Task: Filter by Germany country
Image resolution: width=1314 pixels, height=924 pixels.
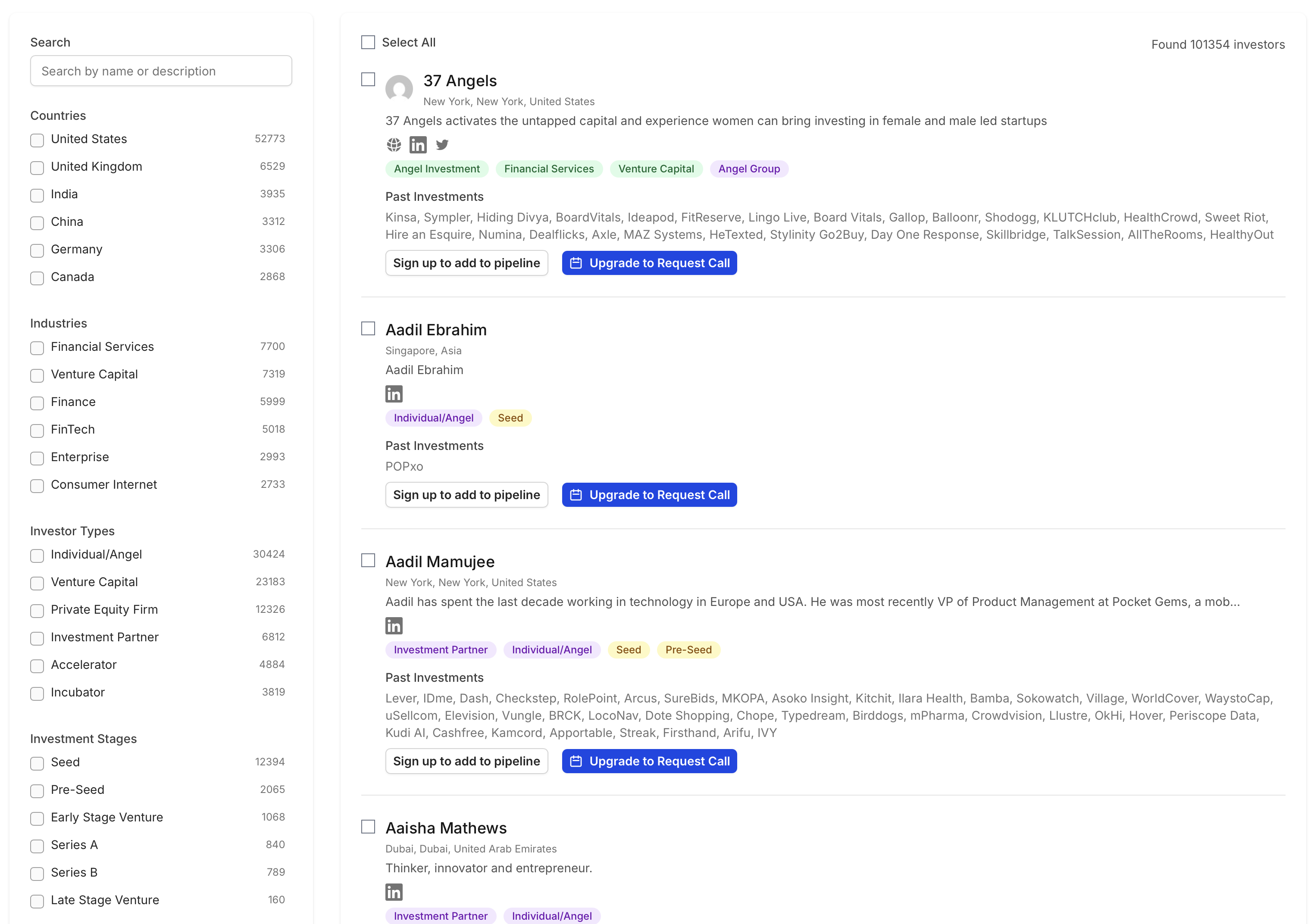Action: (37, 250)
